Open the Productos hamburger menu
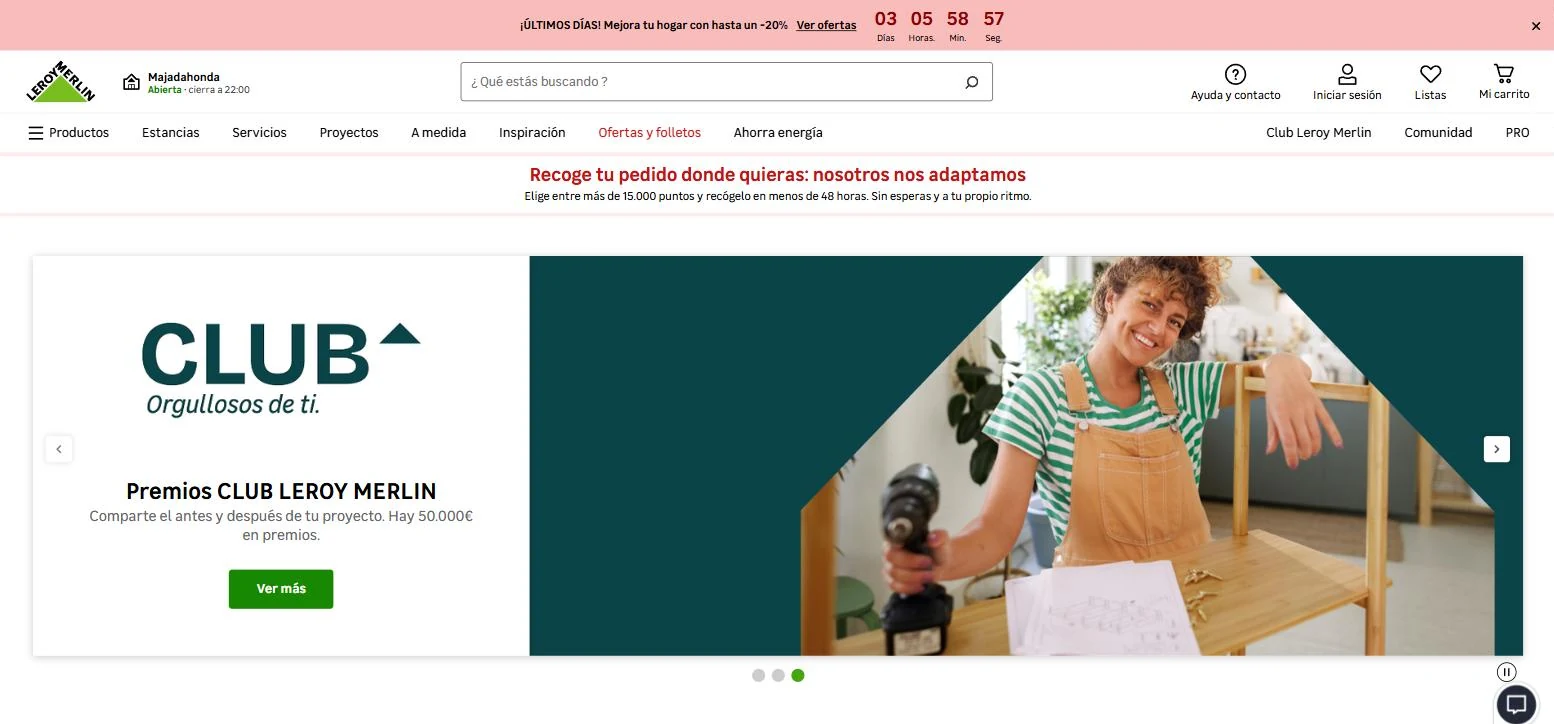This screenshot has width=1554, height=724. coord(69,132)
